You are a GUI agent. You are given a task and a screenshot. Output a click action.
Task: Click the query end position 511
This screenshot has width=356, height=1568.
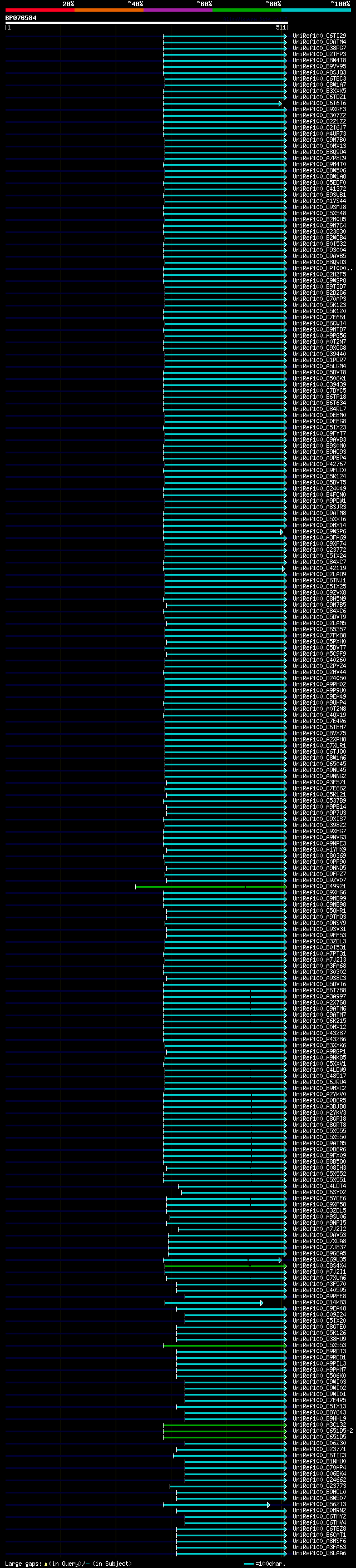(x=280, y=27)
